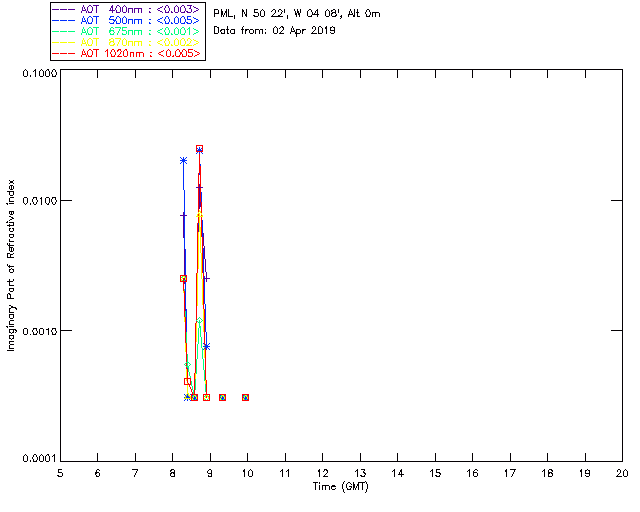The width and height of the screenshot is (640, 512).
Task: Click the x-axis tick label 9
Action: point(210,473)
